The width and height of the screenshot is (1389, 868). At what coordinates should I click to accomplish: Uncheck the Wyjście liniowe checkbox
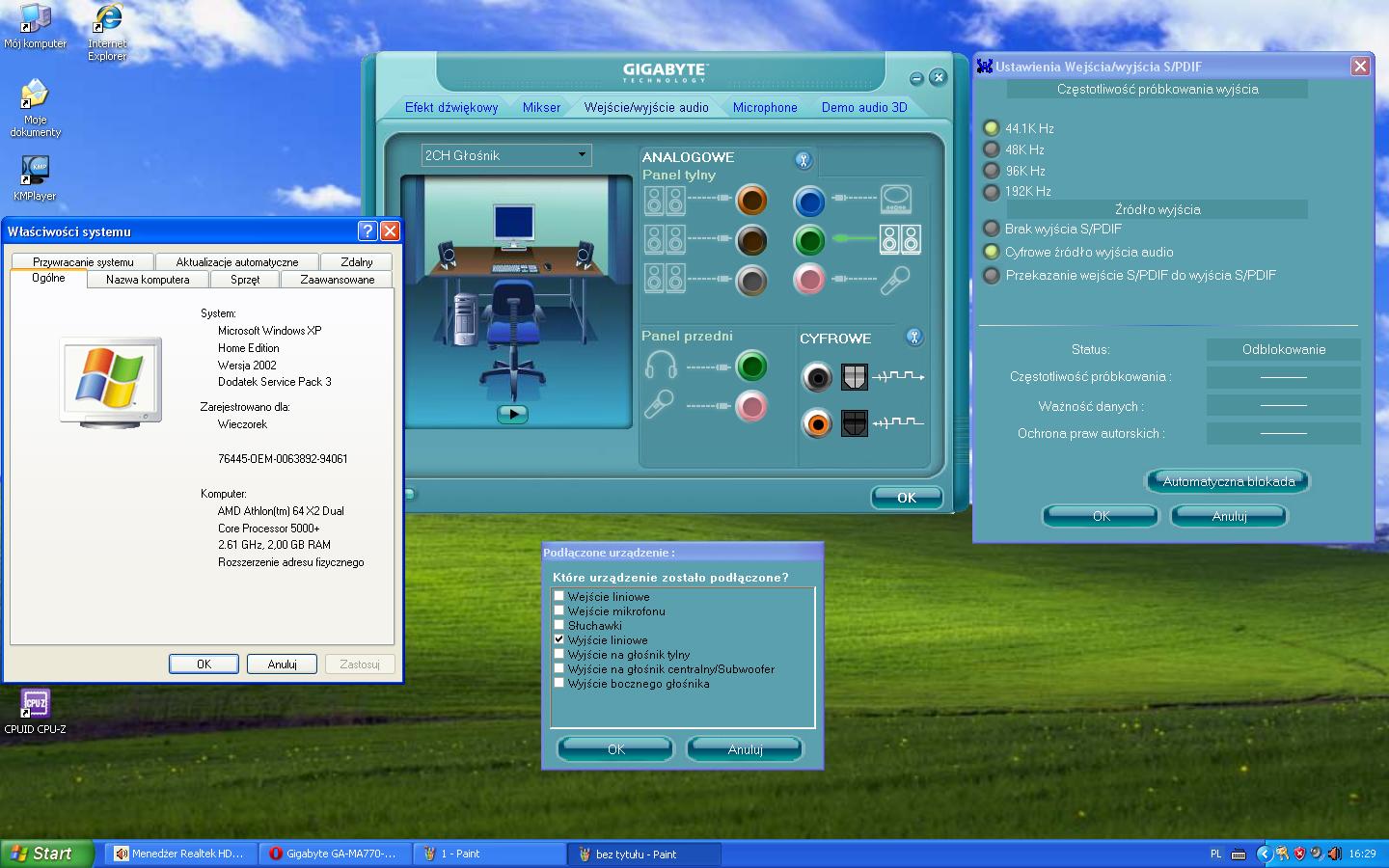(558, 639)
